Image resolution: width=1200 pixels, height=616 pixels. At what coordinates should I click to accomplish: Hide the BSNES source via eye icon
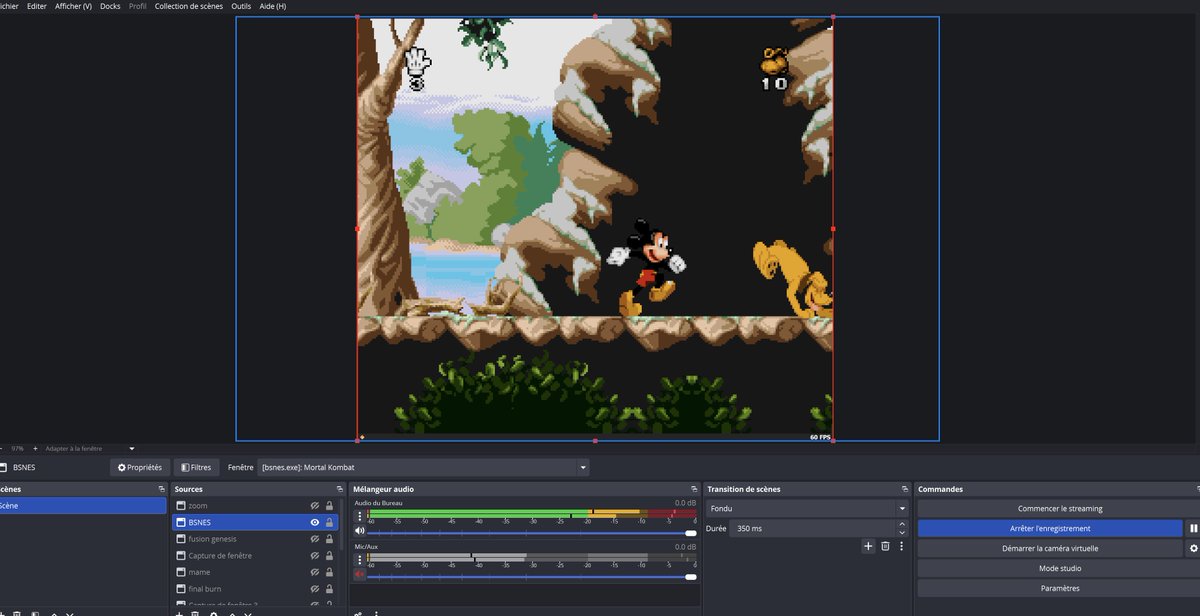[315, 522]
